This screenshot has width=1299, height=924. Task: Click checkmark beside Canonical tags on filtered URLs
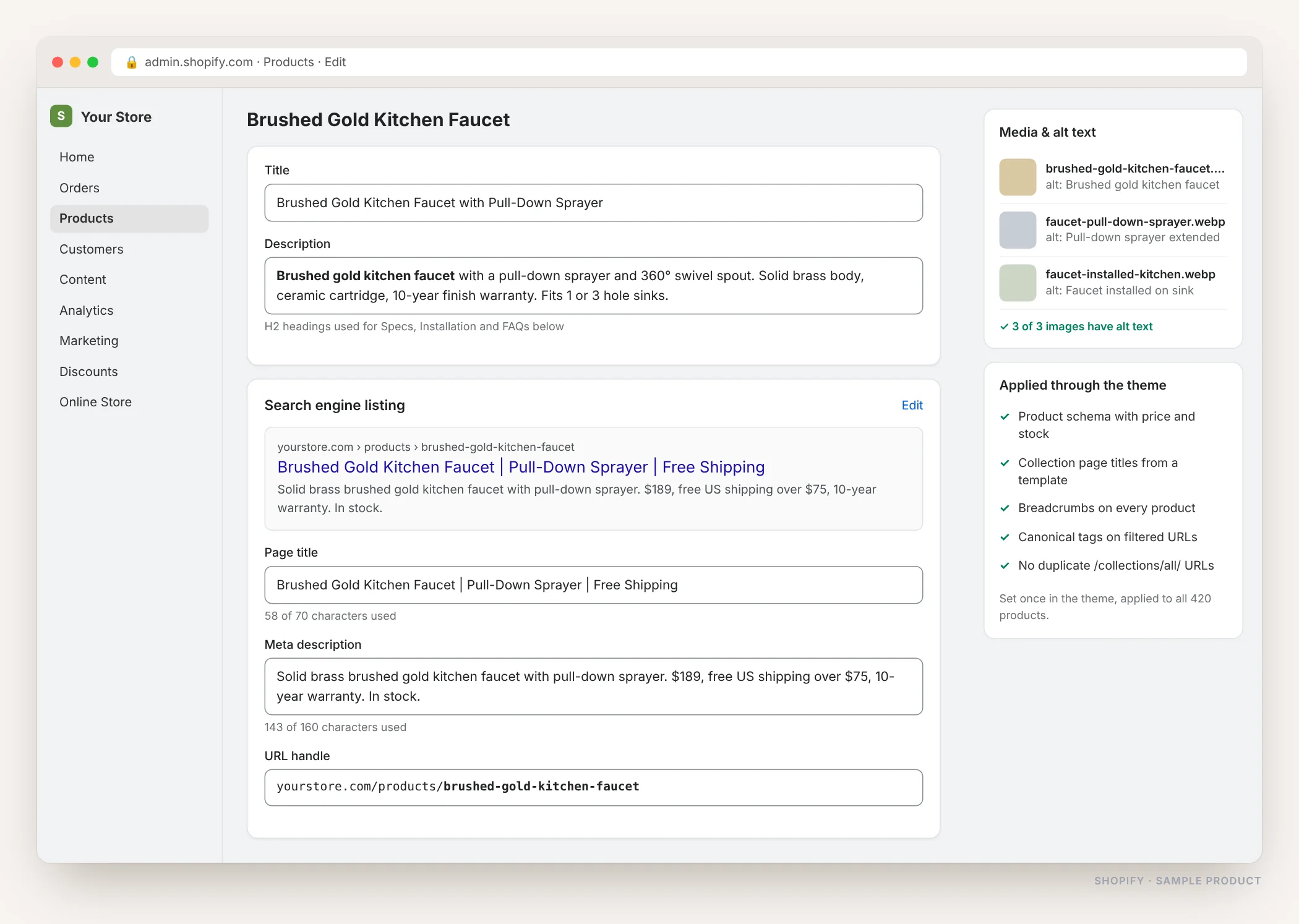tap(1005, 537)
